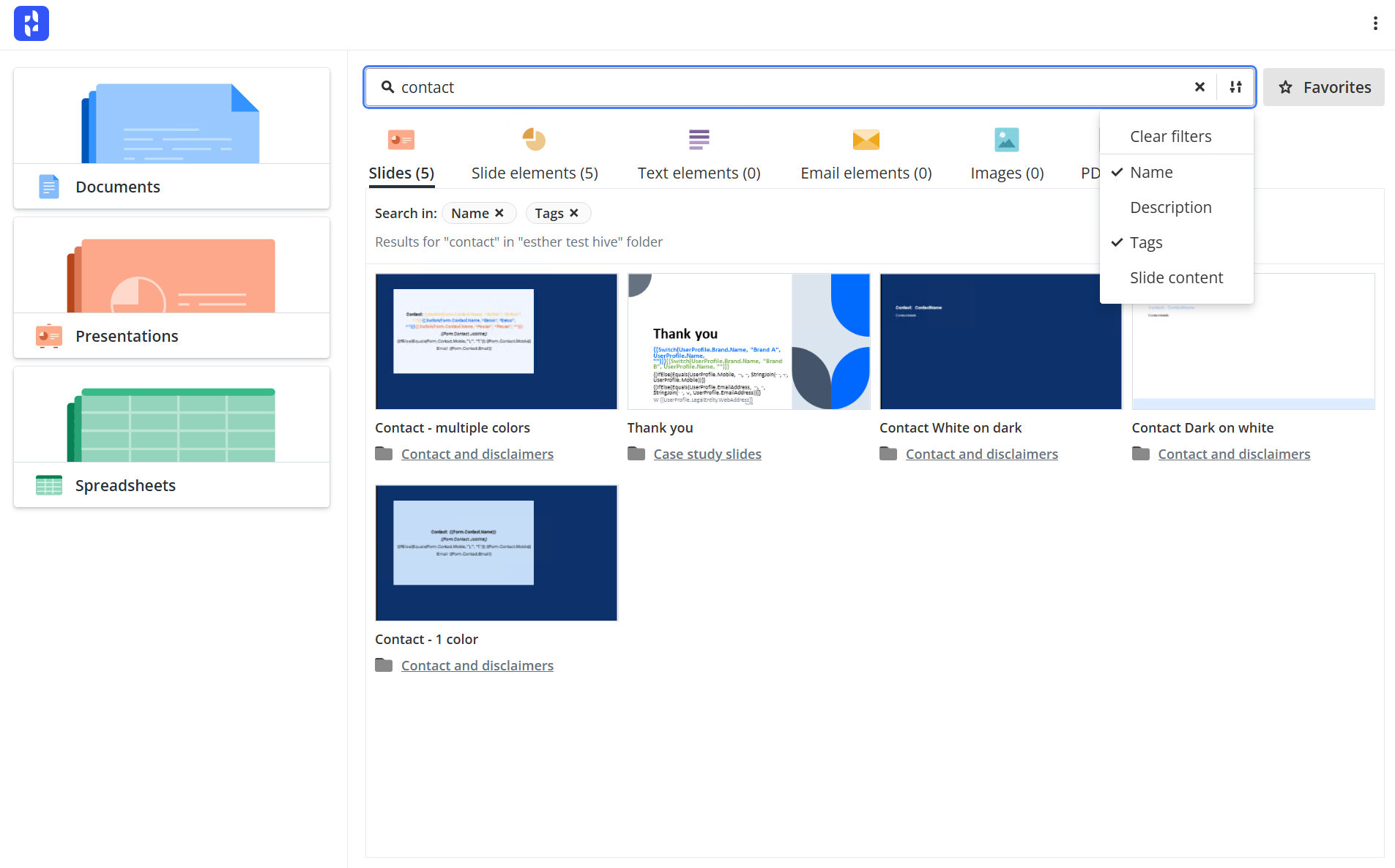Click the Documents small file icon
The width and height of the screenshot is (1395, 868).
[48, 187]
